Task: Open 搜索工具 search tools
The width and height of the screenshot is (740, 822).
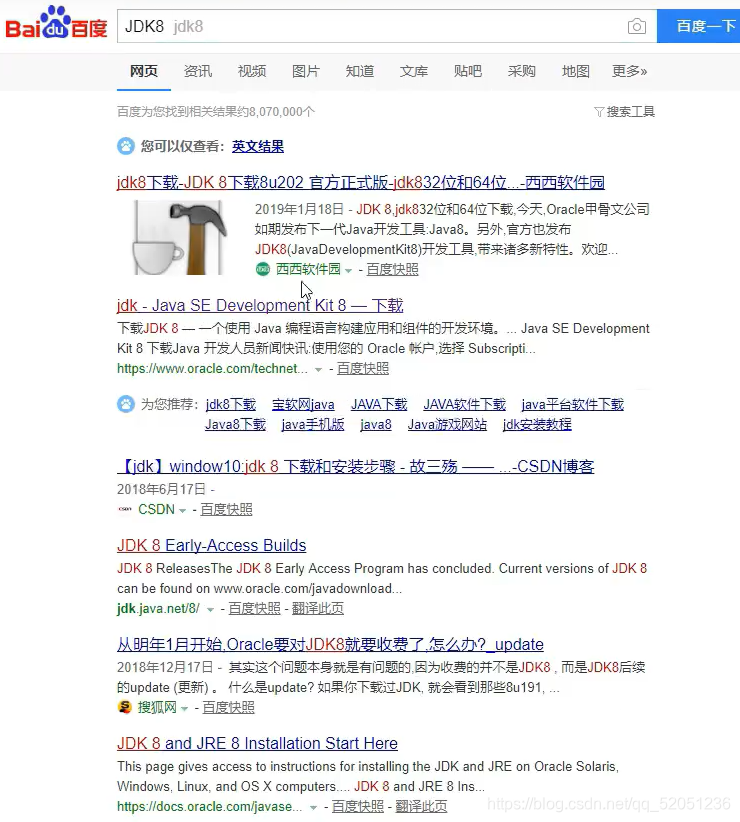Action: coord(630,112)
